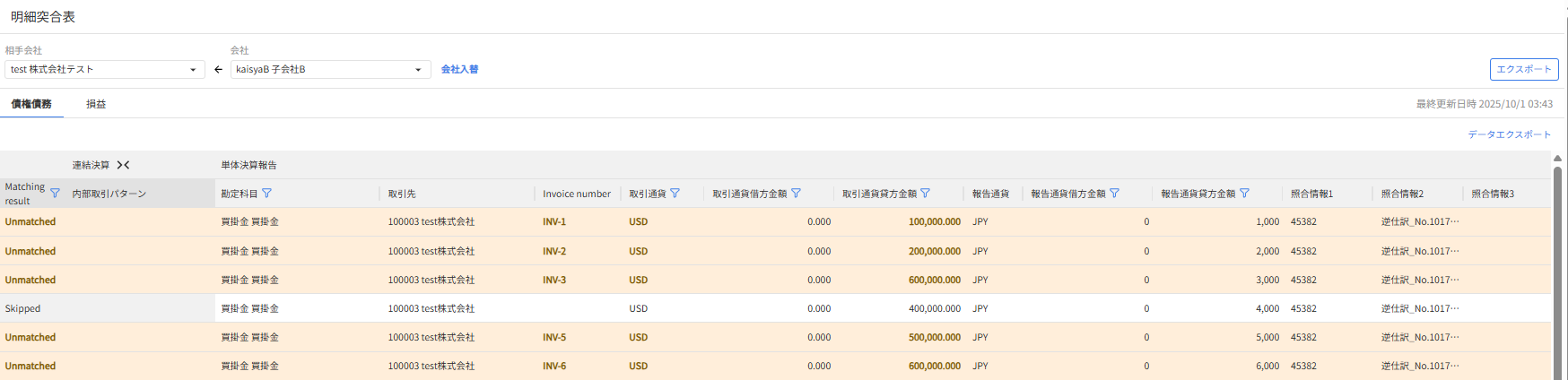Viewport: 1568px width, 380px height.
Task: Click the vertical table scrollbar
Action: [x=1557, y=269]
